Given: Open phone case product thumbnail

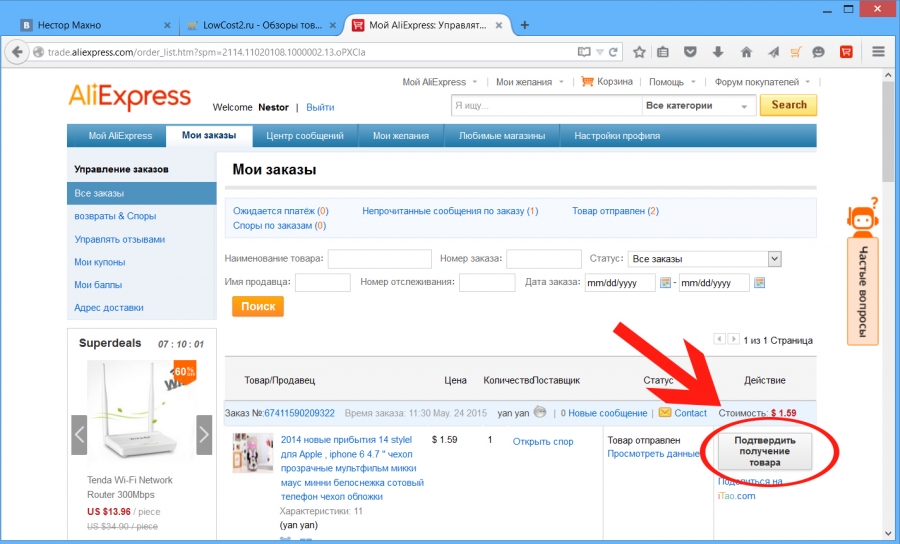Looking at the screenshot, I should [253, 453].
